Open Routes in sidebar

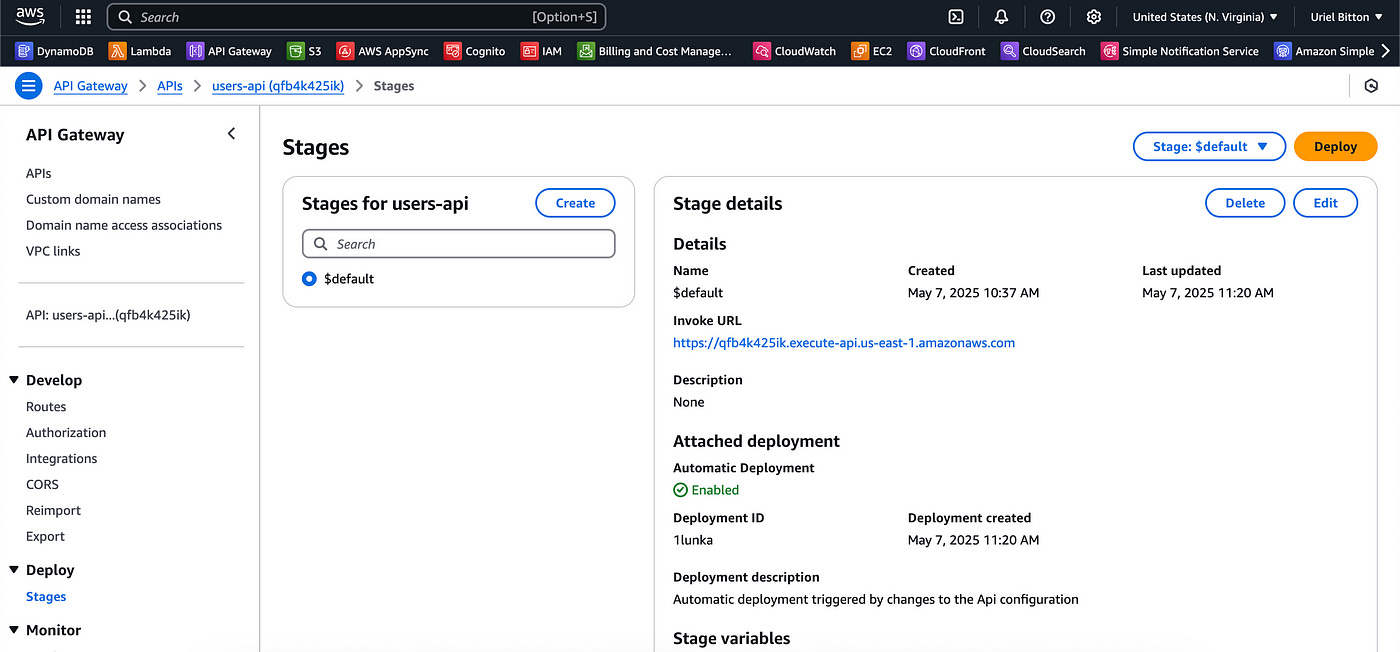coord(46,407)
